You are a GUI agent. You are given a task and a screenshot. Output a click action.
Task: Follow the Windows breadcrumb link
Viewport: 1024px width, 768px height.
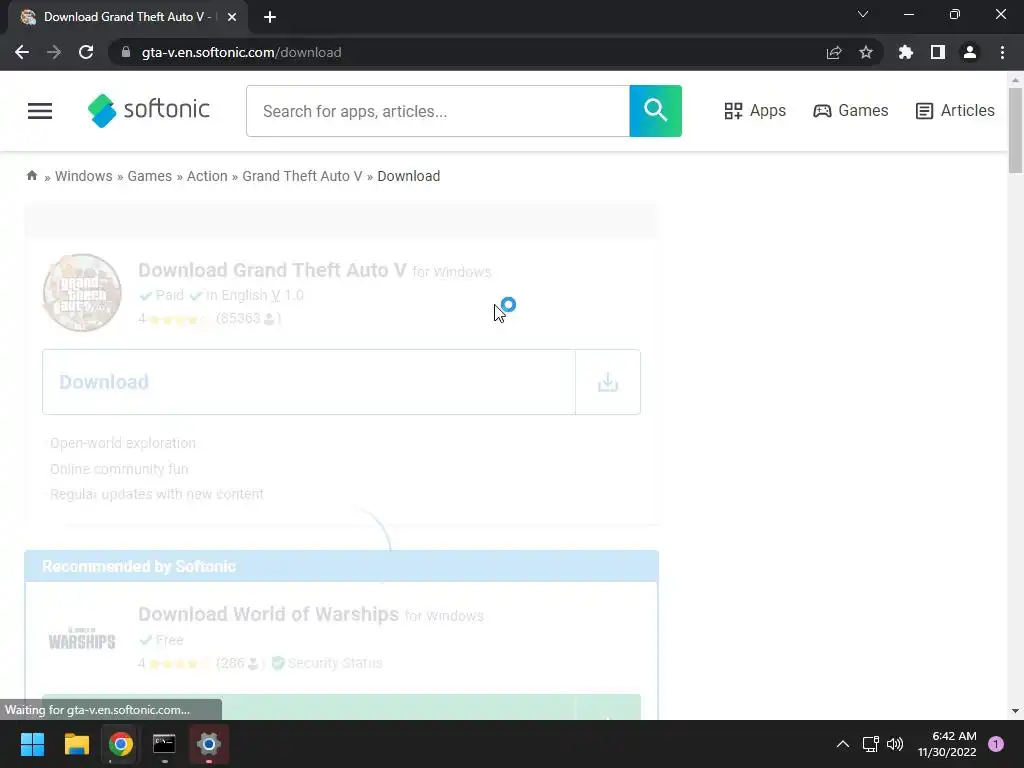tap(84, 176)
